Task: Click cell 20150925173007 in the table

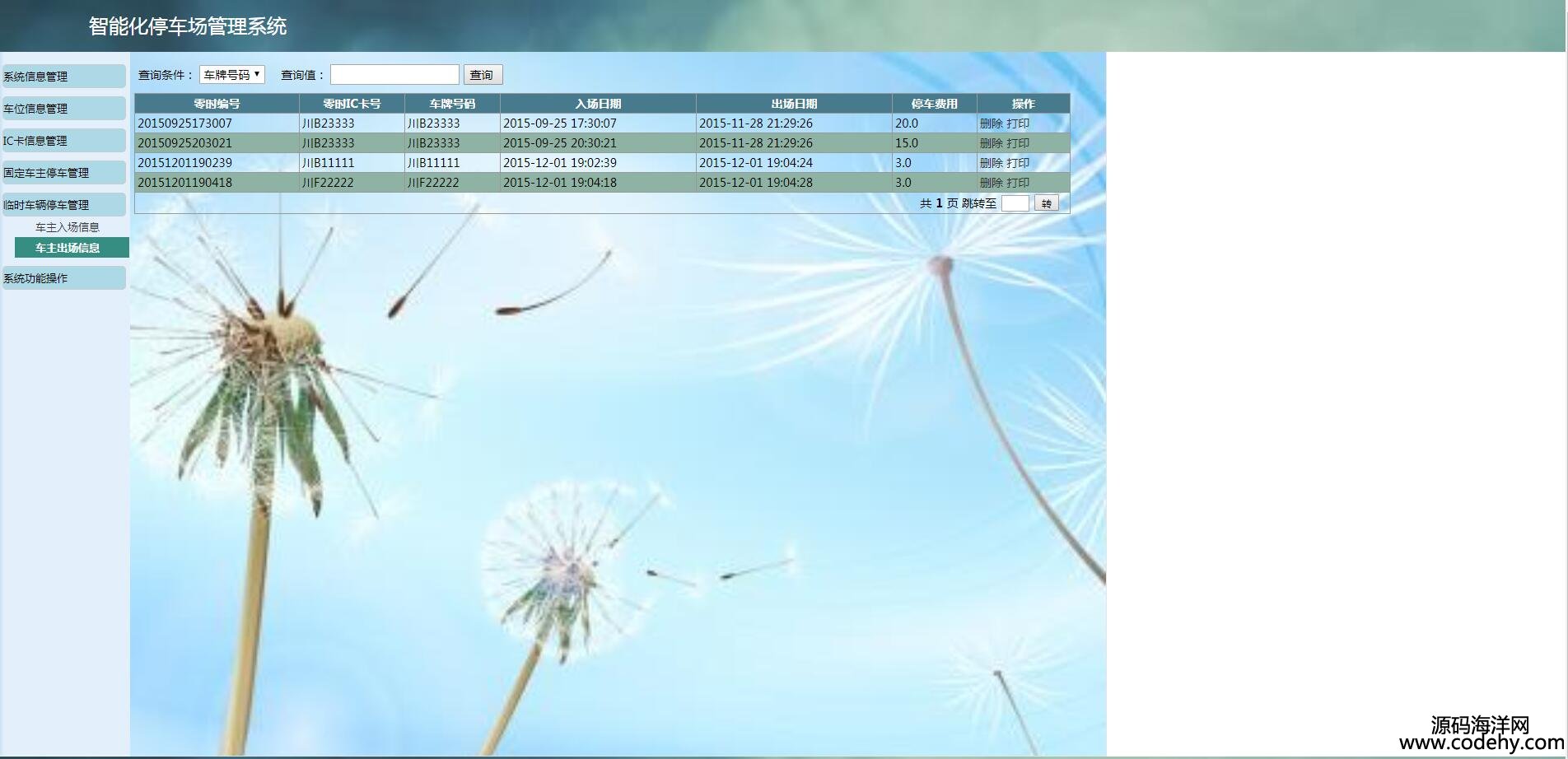Action: point(217,123)
